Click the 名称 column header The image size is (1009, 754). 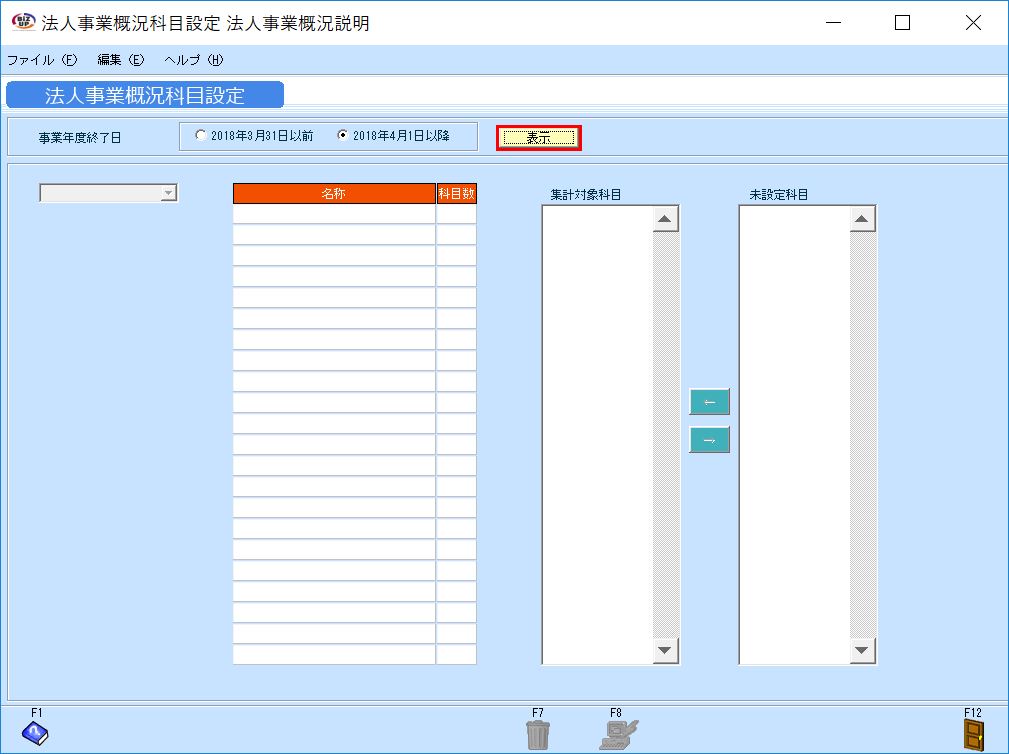pos(334,194)
